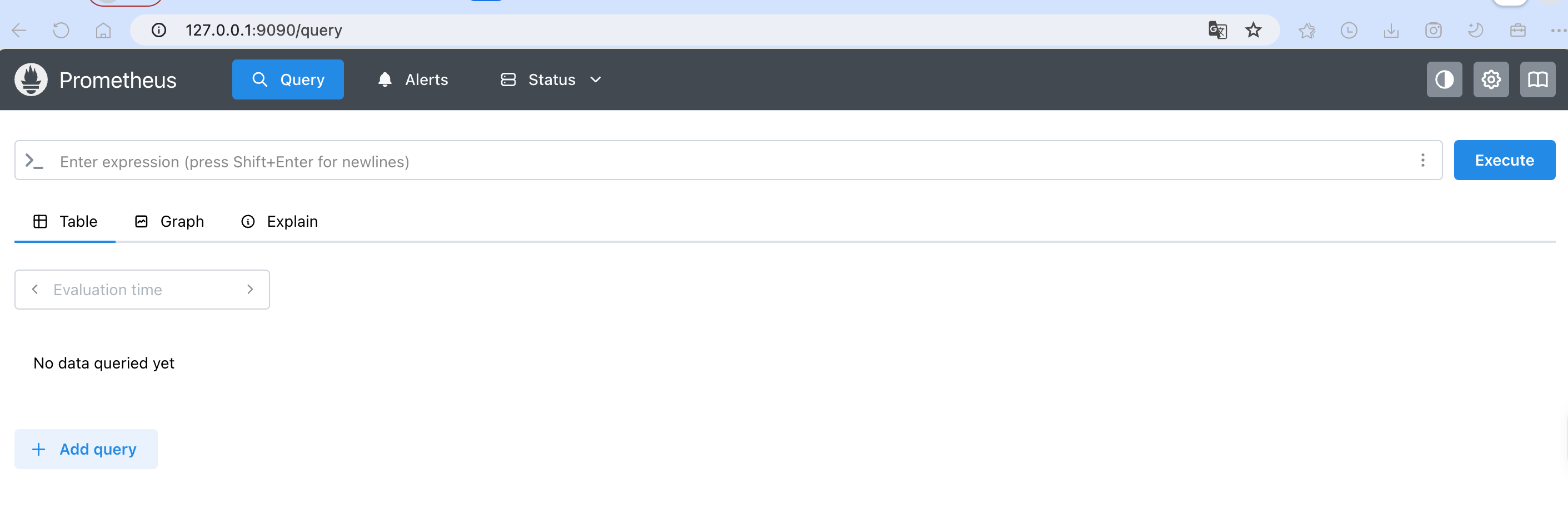Click the Prometheus flame logo

click(31, 80)
